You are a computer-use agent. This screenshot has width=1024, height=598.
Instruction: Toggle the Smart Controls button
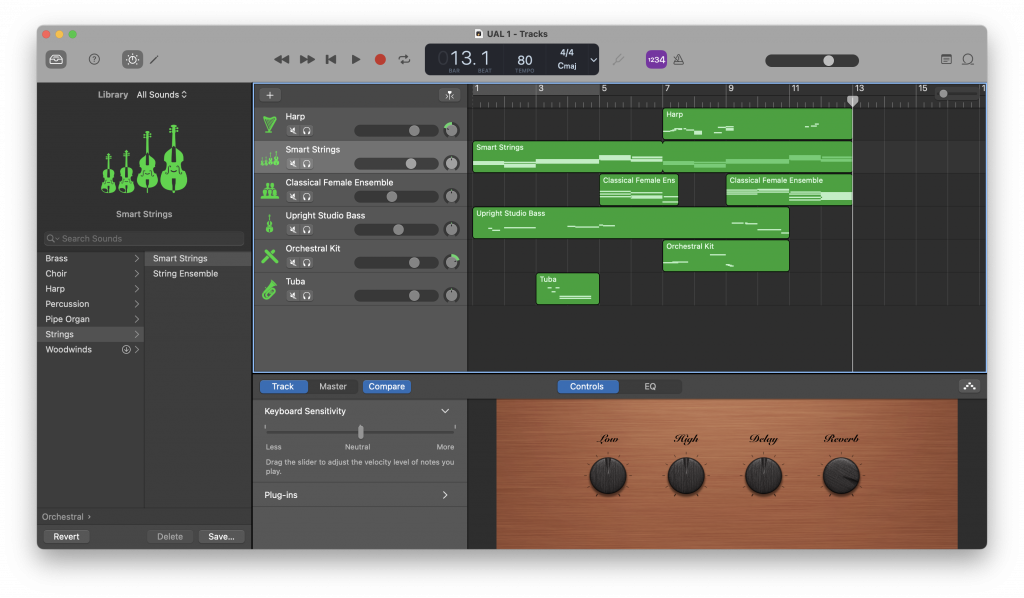point(133,59)
